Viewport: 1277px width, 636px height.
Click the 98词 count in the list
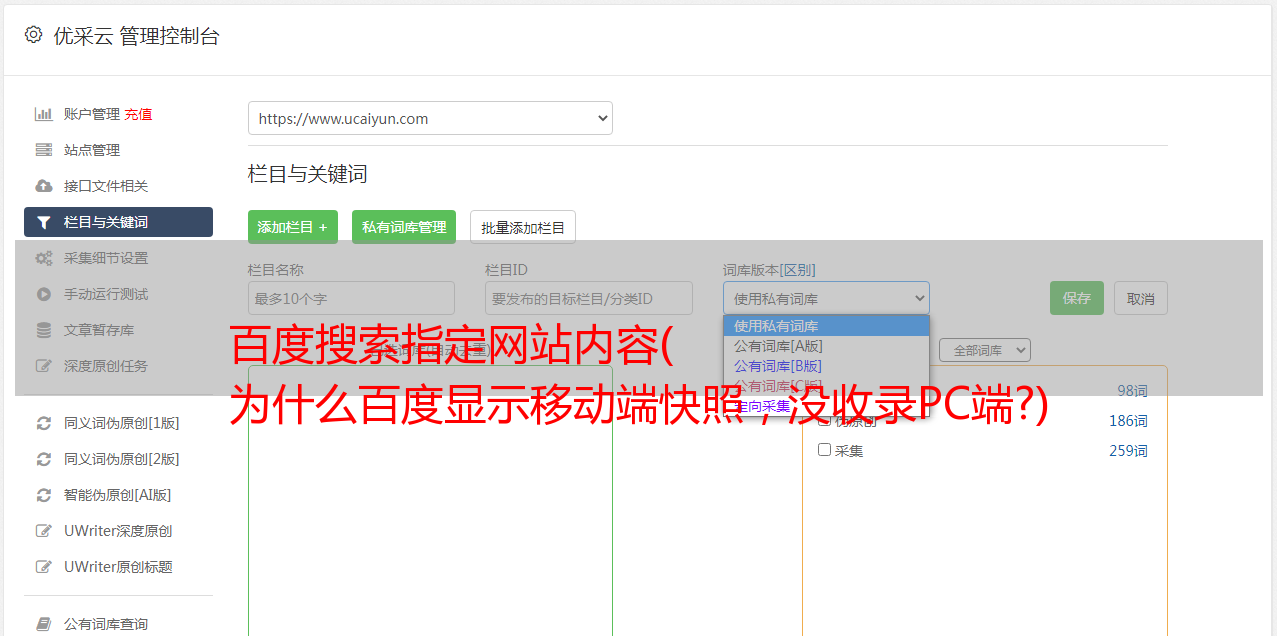(x=1132, y=391)
